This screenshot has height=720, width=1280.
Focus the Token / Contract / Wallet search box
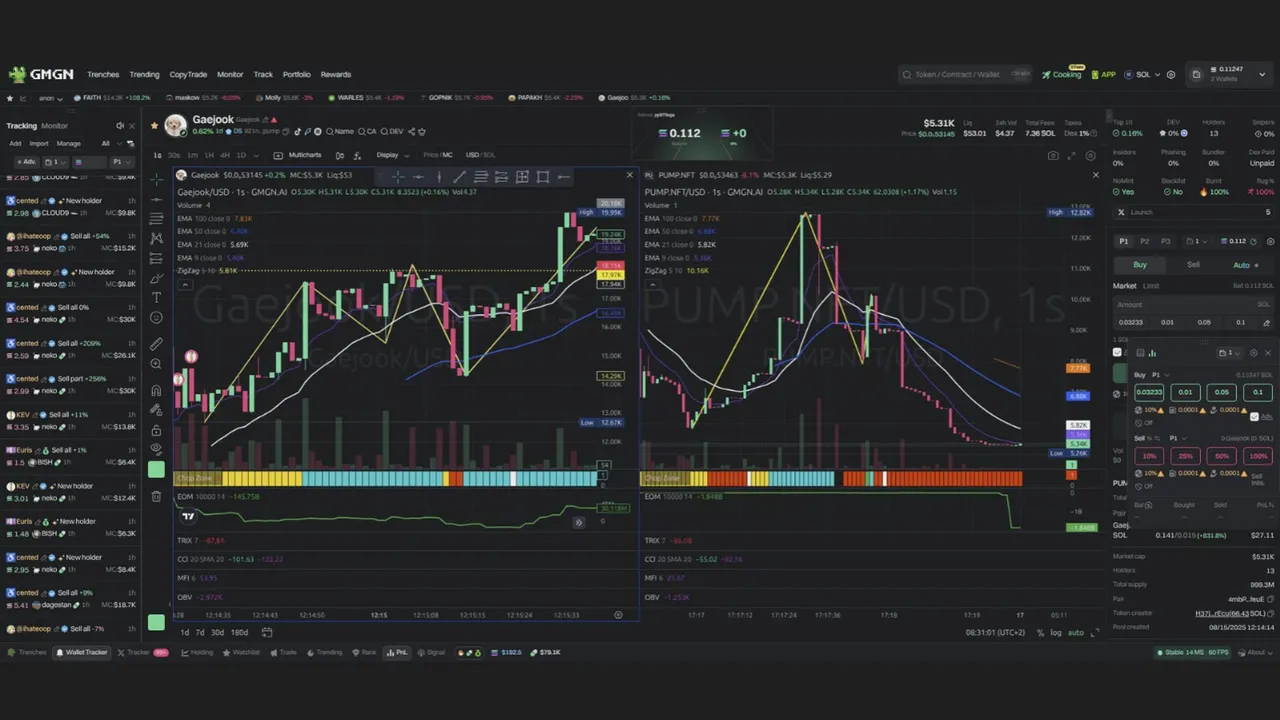pos(965,74)
